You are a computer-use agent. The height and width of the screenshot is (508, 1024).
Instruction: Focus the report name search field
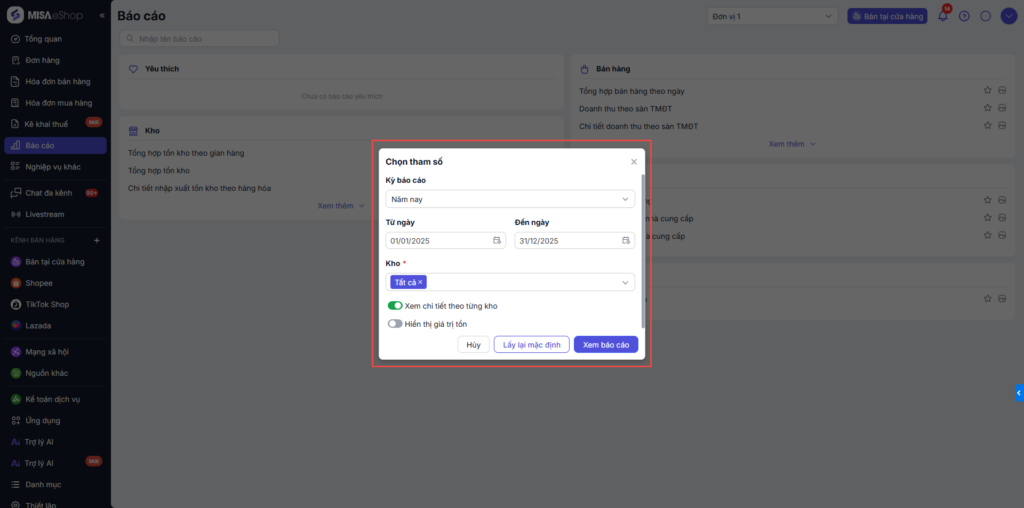pyautogui.click(x=200, y=39)
